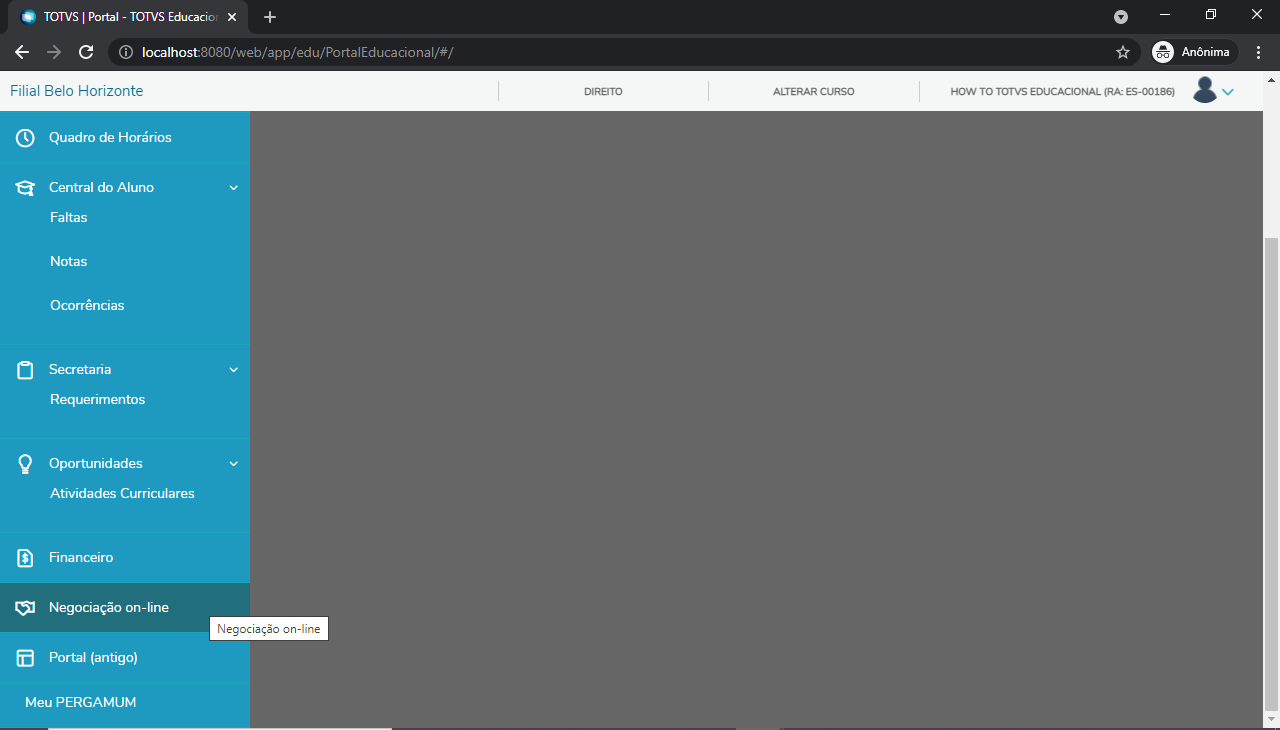Expand the user account dropdown arrow
This screenshot has width=1280, height=730.
1228,92
